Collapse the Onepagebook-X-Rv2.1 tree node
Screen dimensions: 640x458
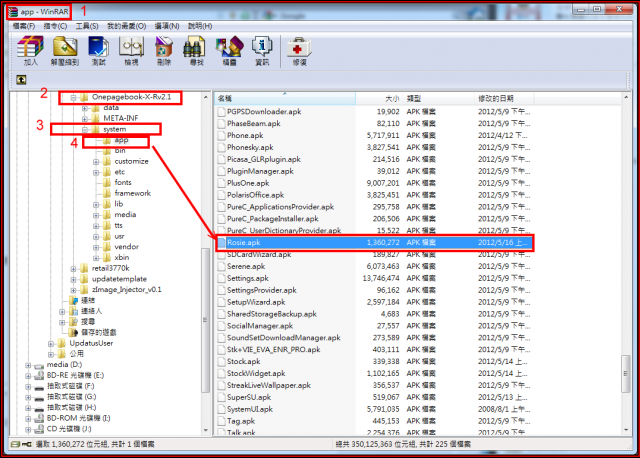(73, 98)
